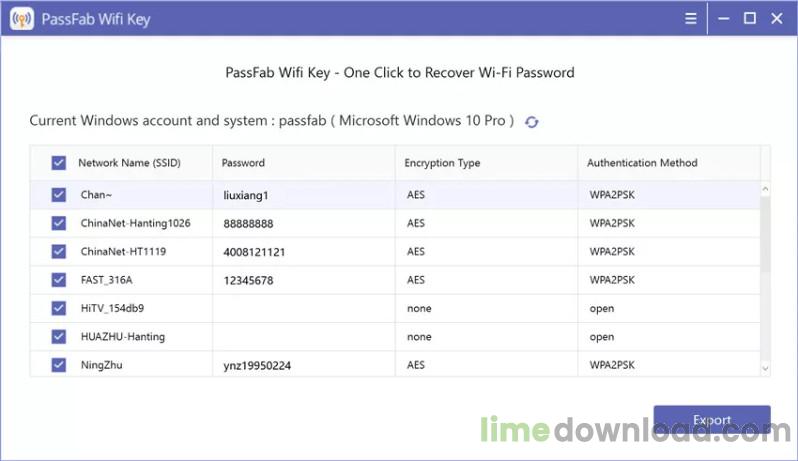The image size is (798, 461).
Task: Deselect the FAST_316A network checkbox
Action: tap(58, 280)
